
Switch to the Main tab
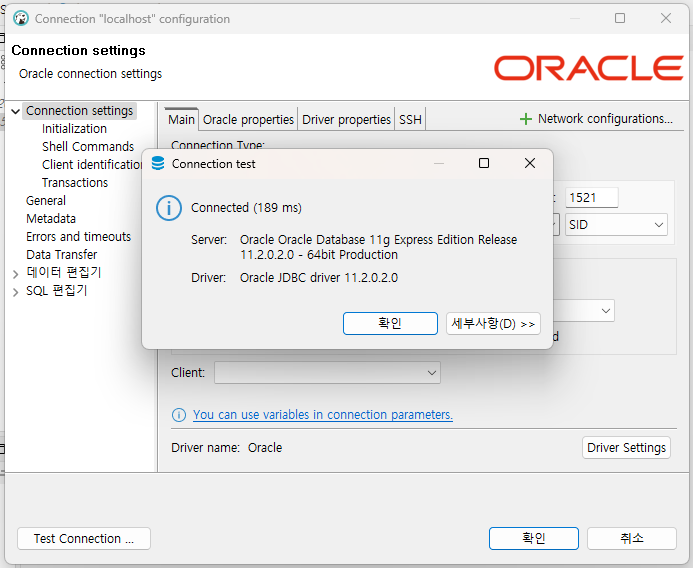(x=181, y=119)
